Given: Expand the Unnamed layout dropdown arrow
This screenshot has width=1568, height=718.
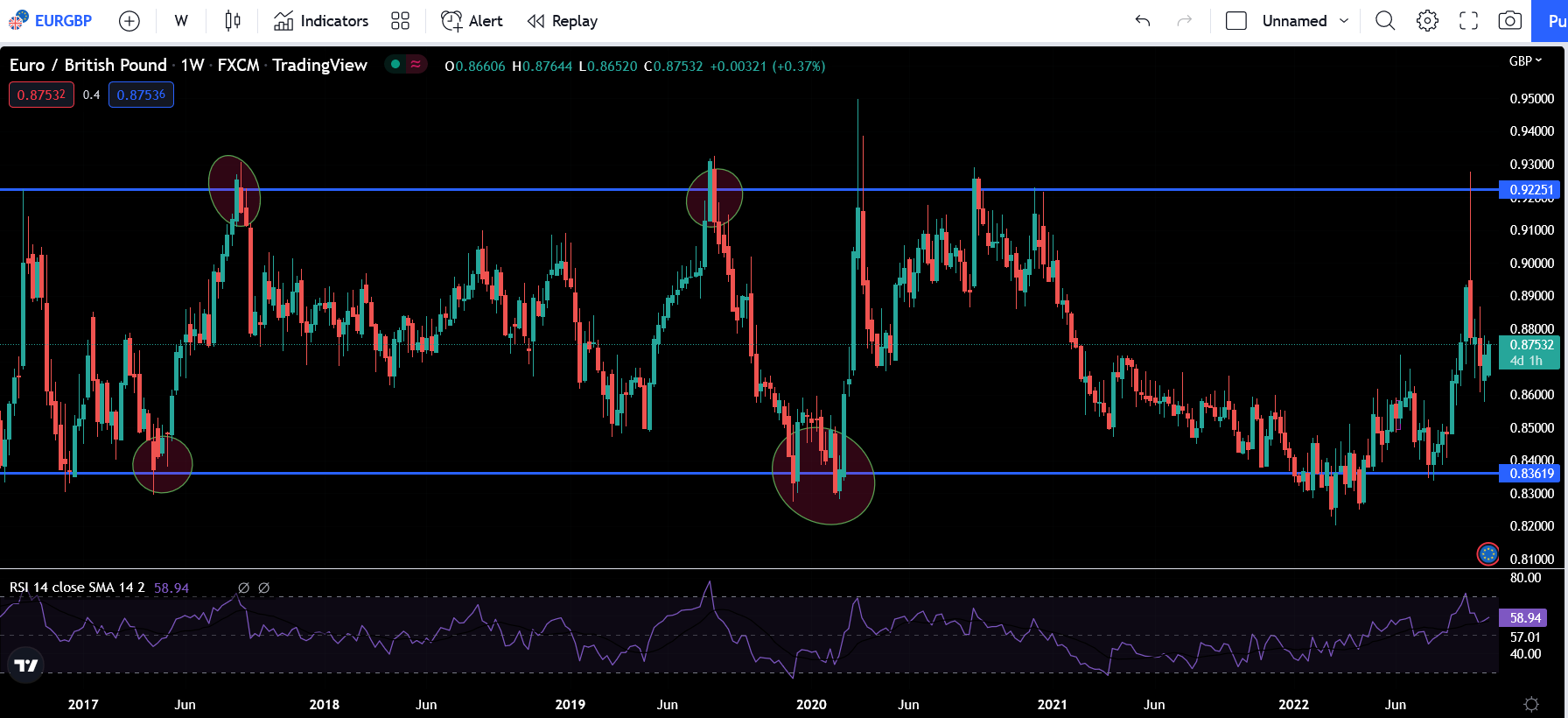Looking at the screenshot, I should 1344,21.
